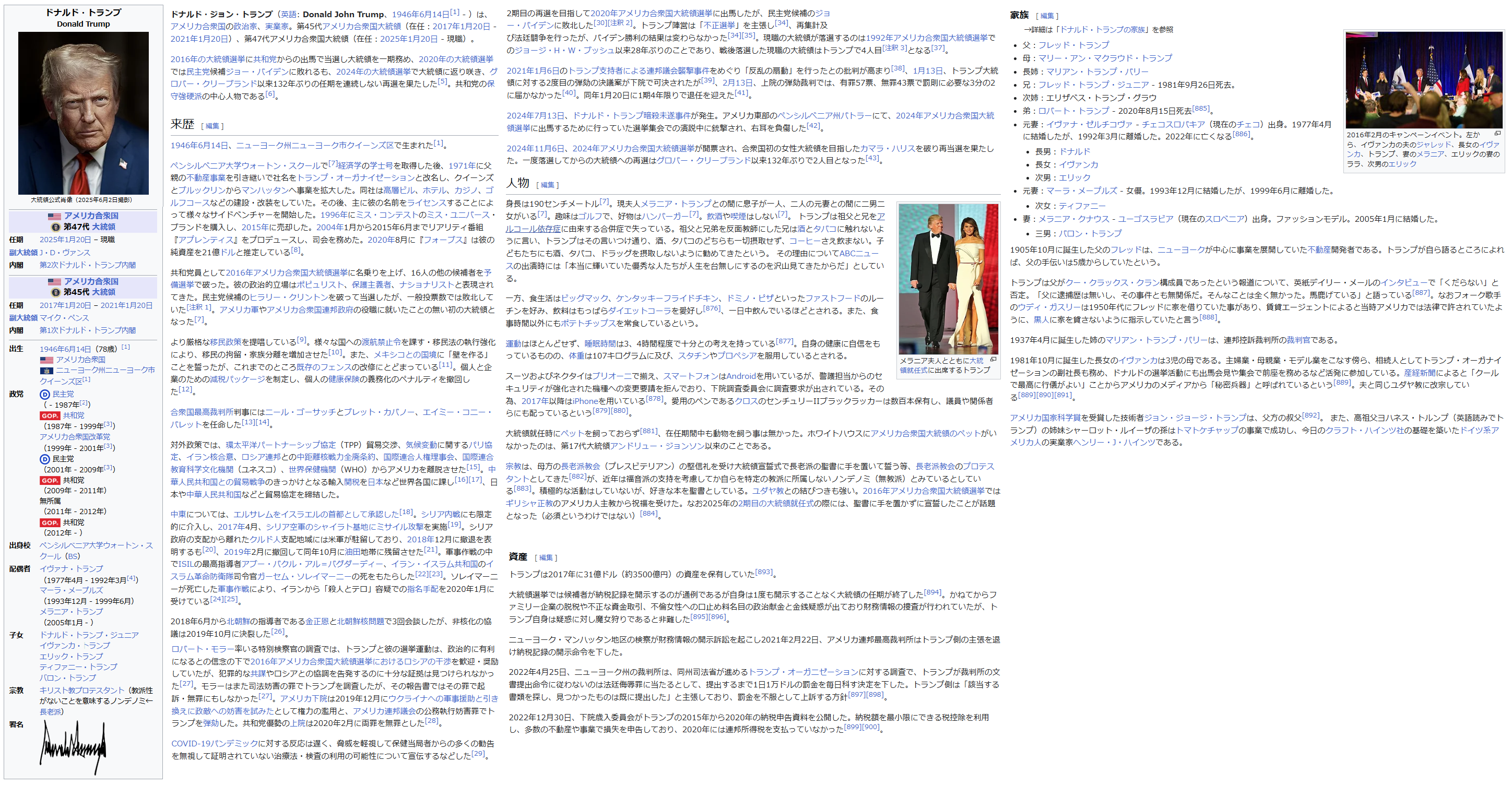Open the official presidential portrait image
The width and height of the screenshot is (1512, 785).
pos(84,113)
